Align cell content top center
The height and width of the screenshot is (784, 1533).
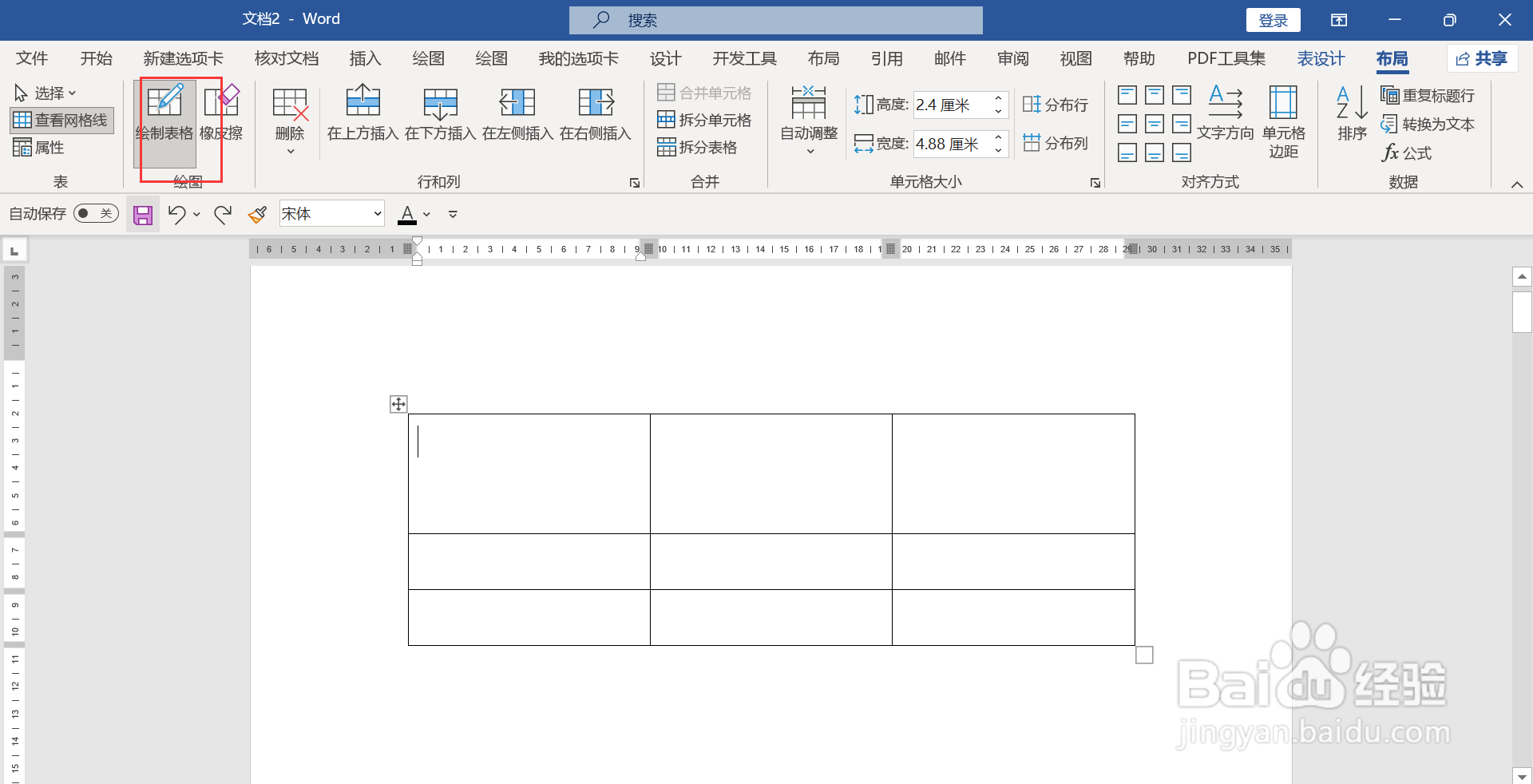pos(1155,95)
